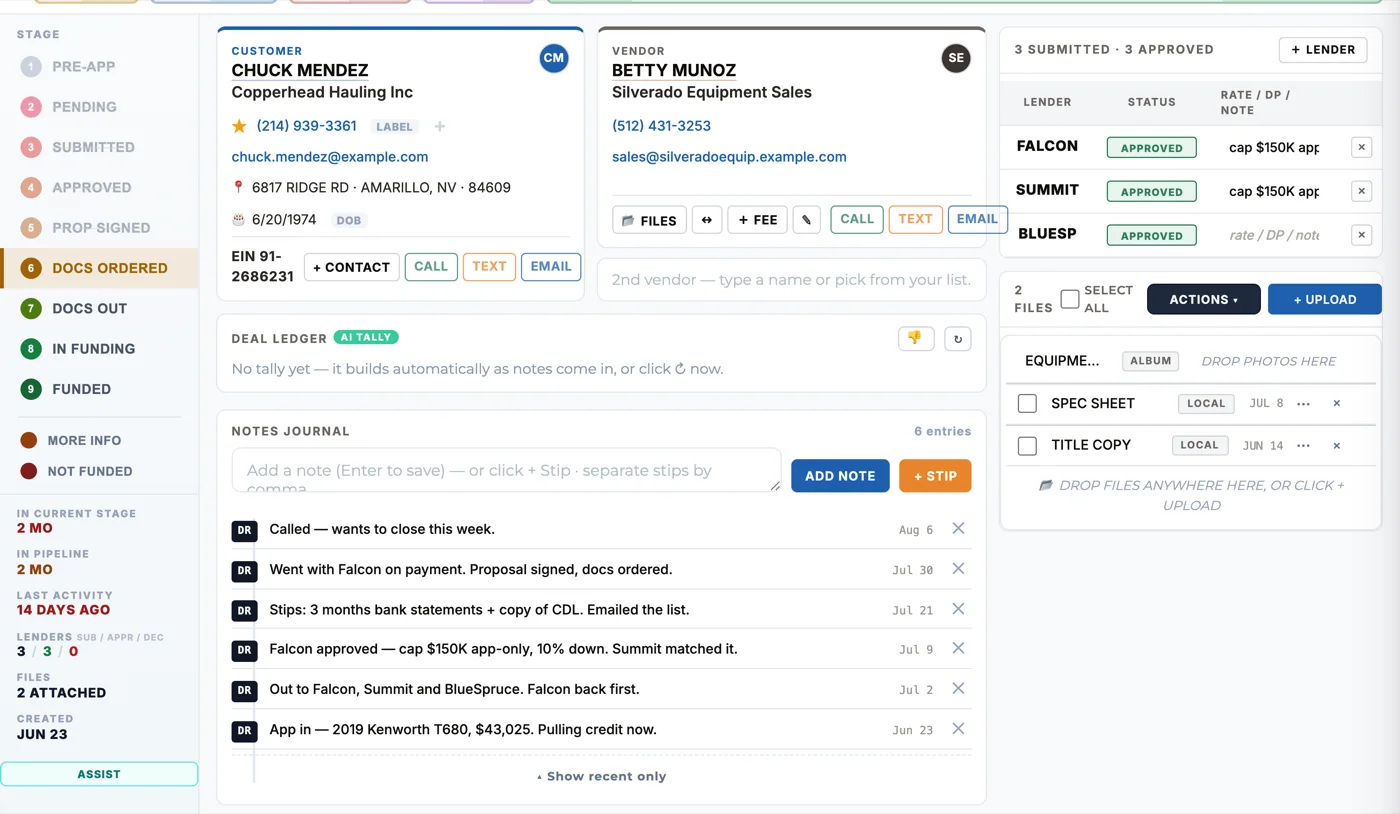
Task: Switch to the Pre-App stage
Action: [x=99, y=67]
